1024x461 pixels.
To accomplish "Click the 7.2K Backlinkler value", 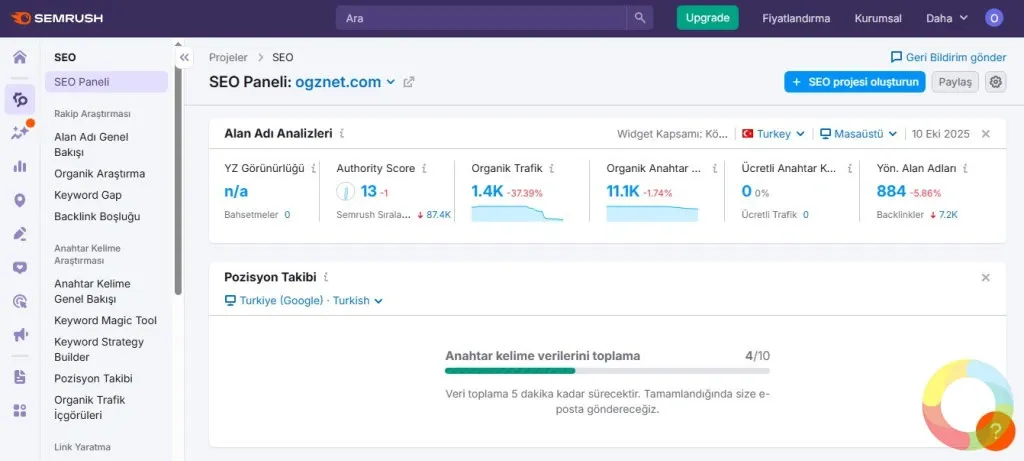I will pyautogui.click(x=948, y=214).
